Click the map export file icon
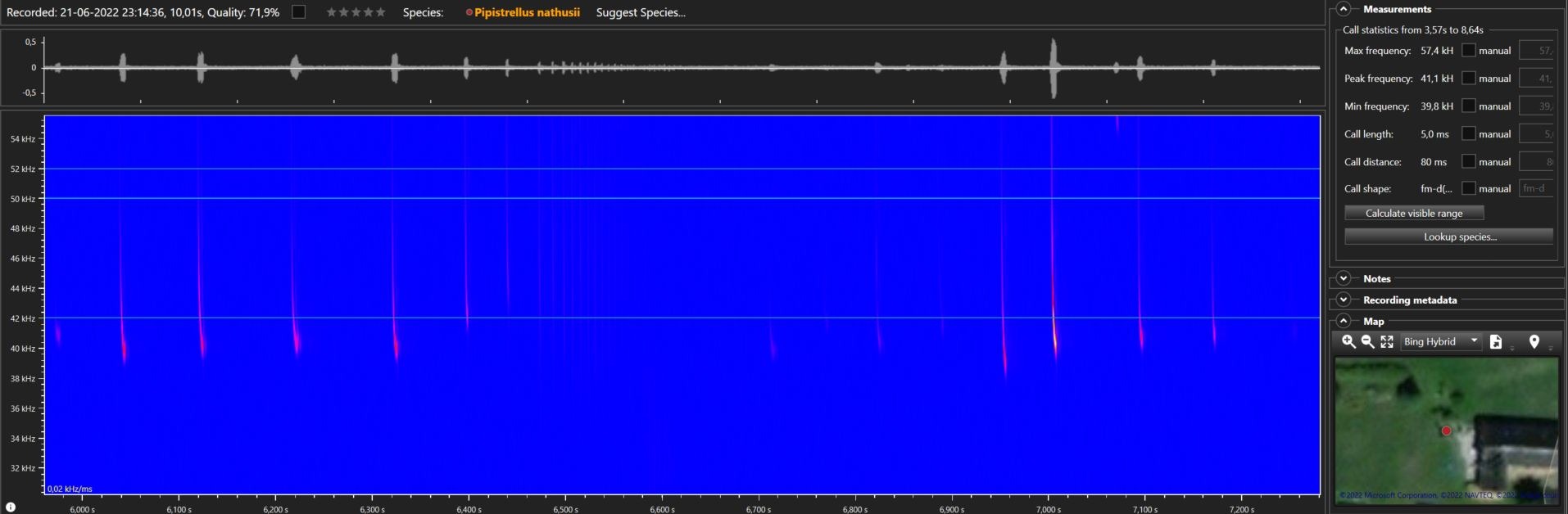 coord(1496,342)
